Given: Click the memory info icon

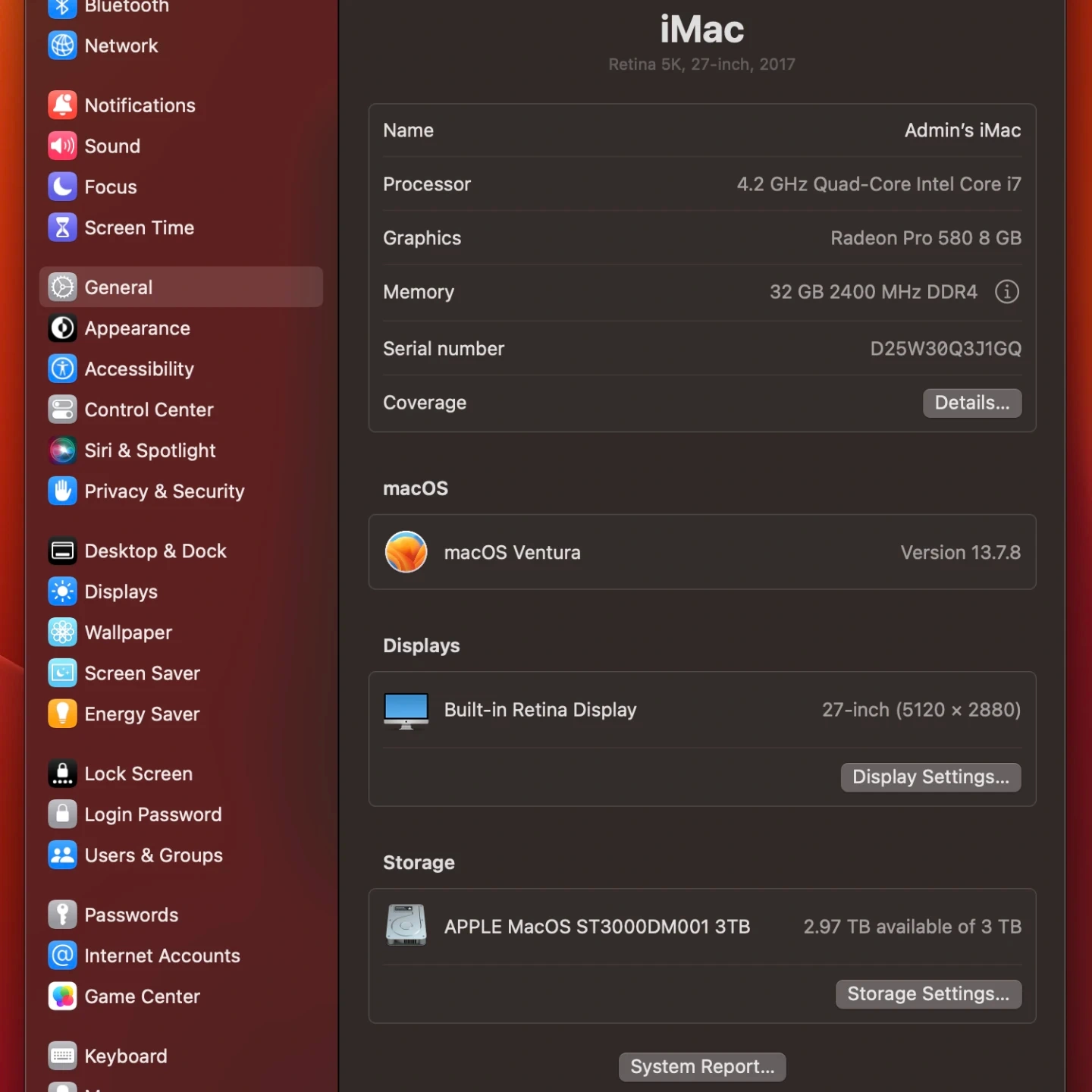Looking at the screenshot, I should point(1006,292).
